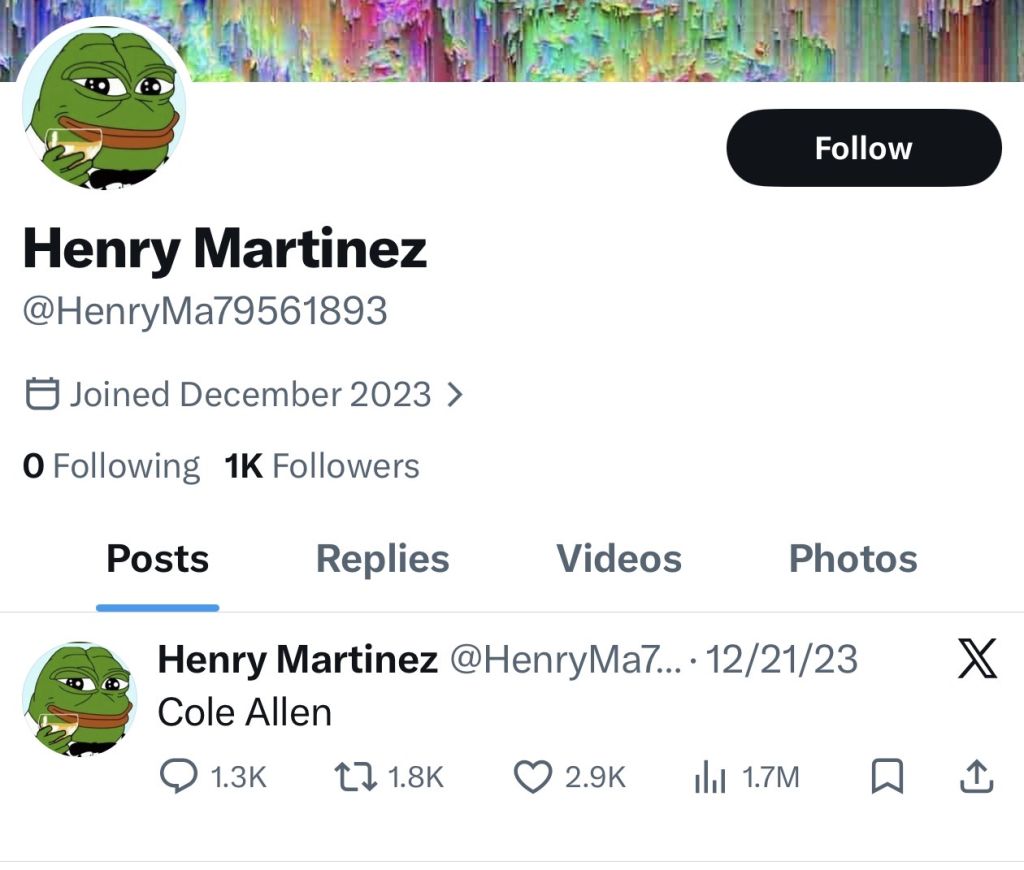Open the Following list
This screenshot has height=870, width=1024.
click(x=110, y=465)
